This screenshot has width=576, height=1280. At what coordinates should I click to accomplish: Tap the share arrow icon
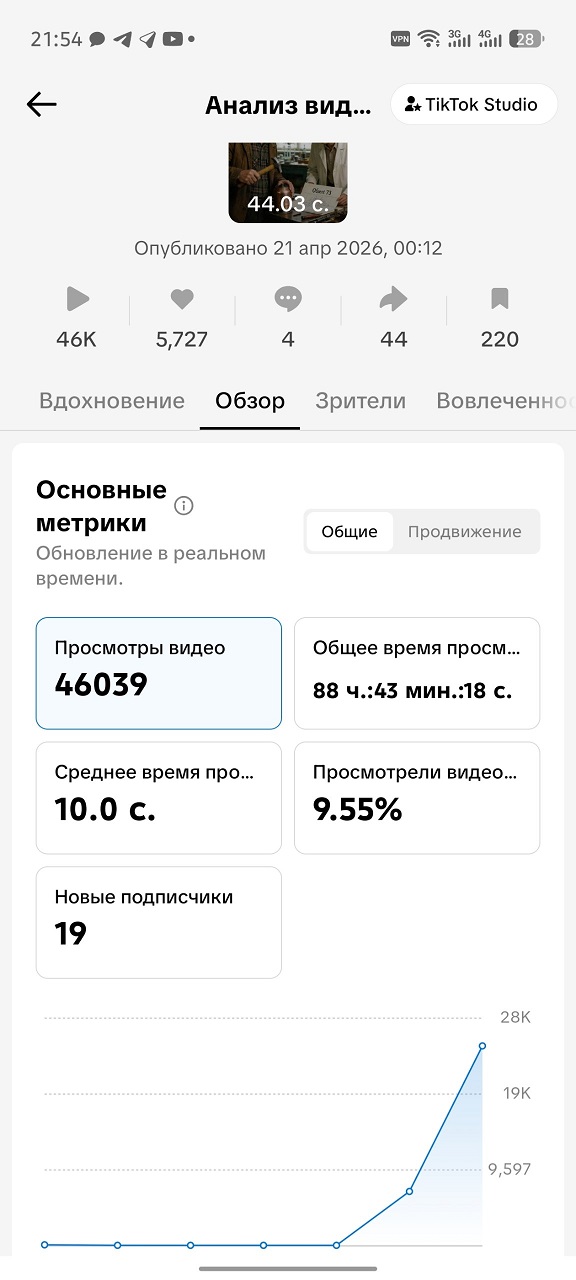(x=394, y=298)
